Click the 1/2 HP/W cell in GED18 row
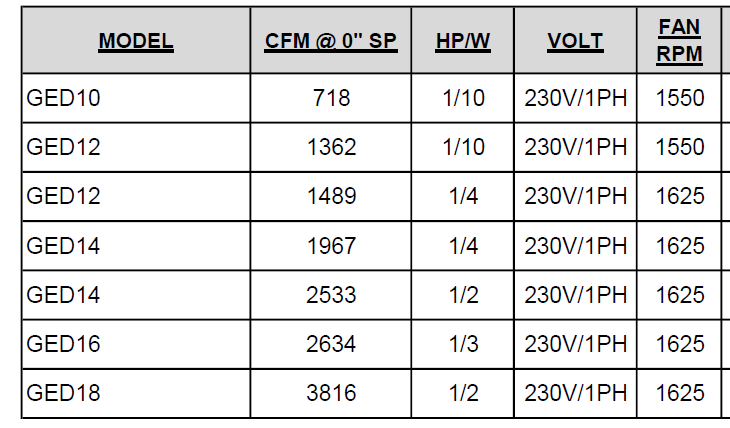 pos(462,393)
